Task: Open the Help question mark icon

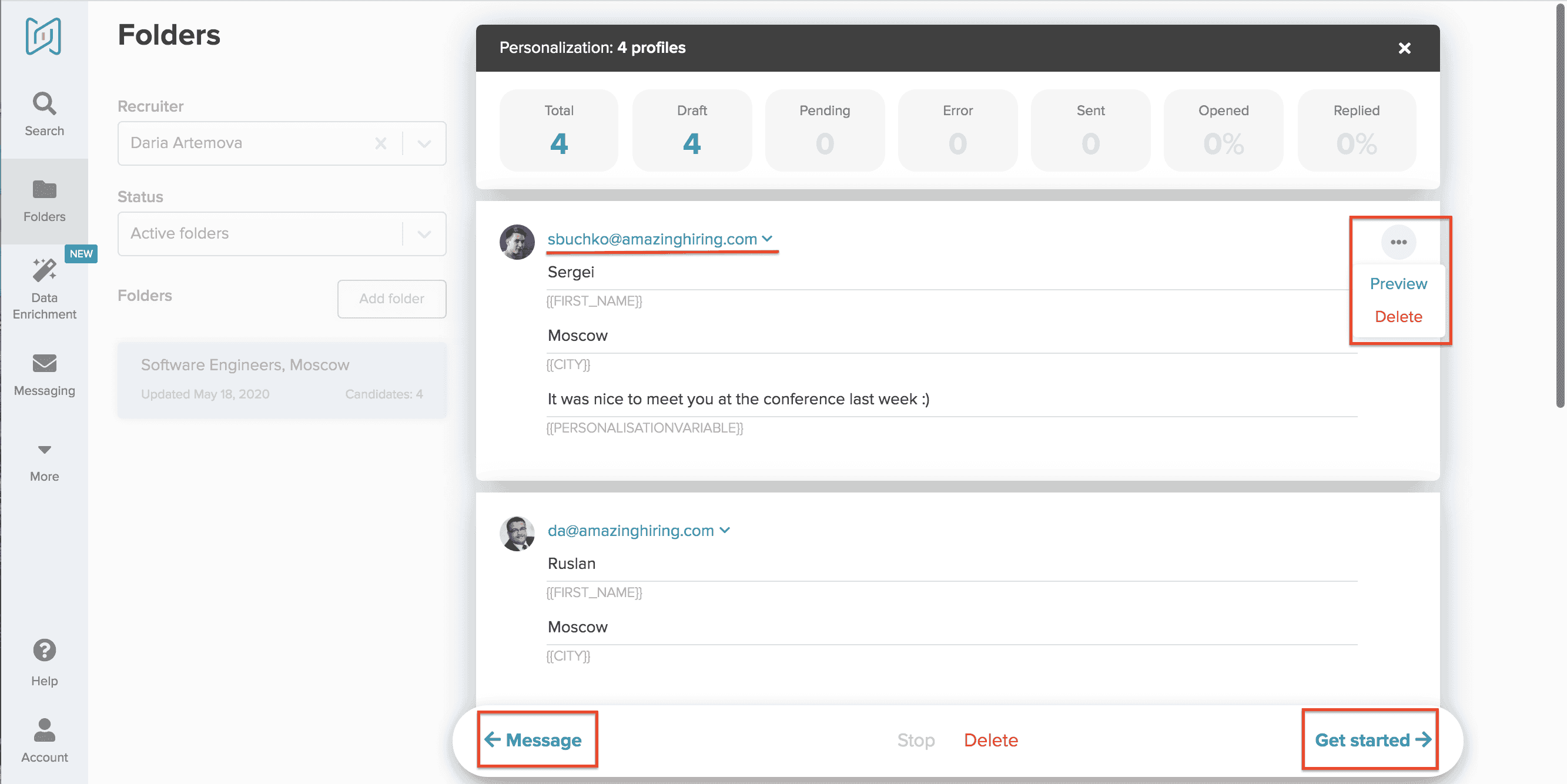Action: 44,650
